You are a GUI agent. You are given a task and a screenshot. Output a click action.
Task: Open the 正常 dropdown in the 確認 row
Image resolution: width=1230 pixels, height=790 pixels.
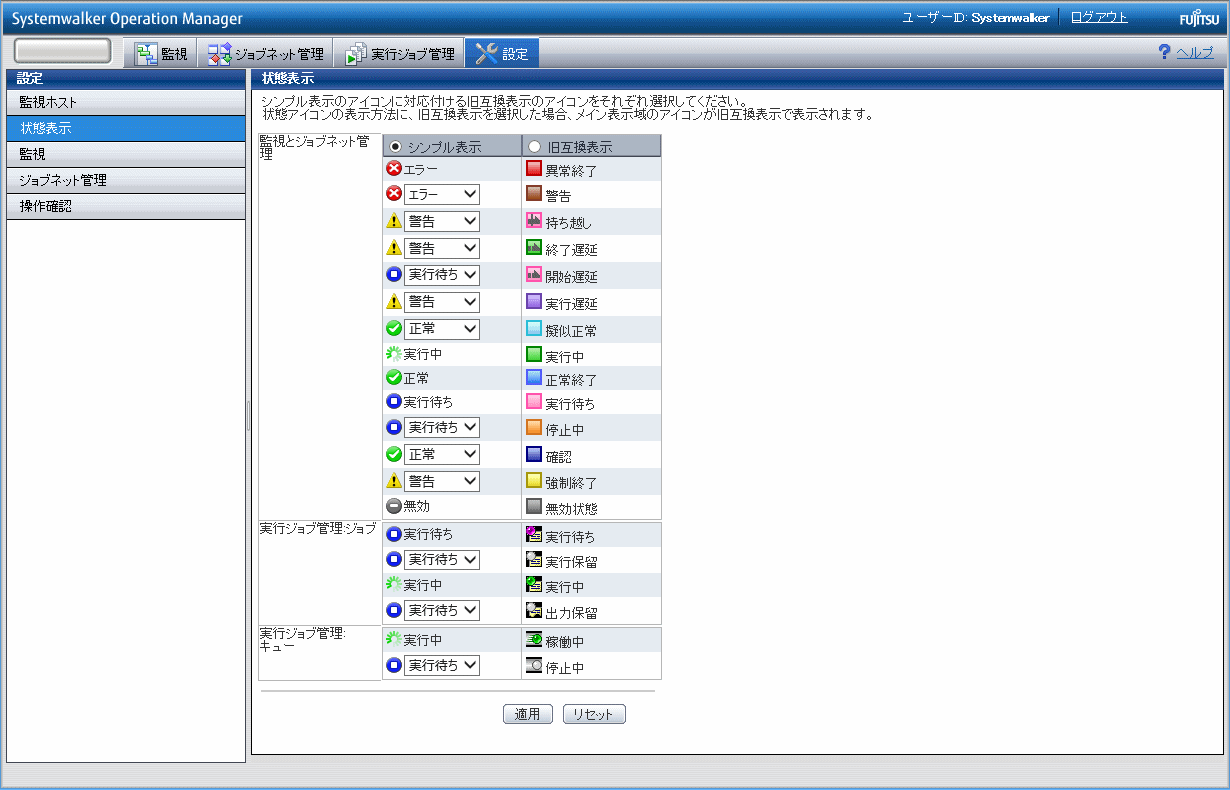(x=442, y=454)
